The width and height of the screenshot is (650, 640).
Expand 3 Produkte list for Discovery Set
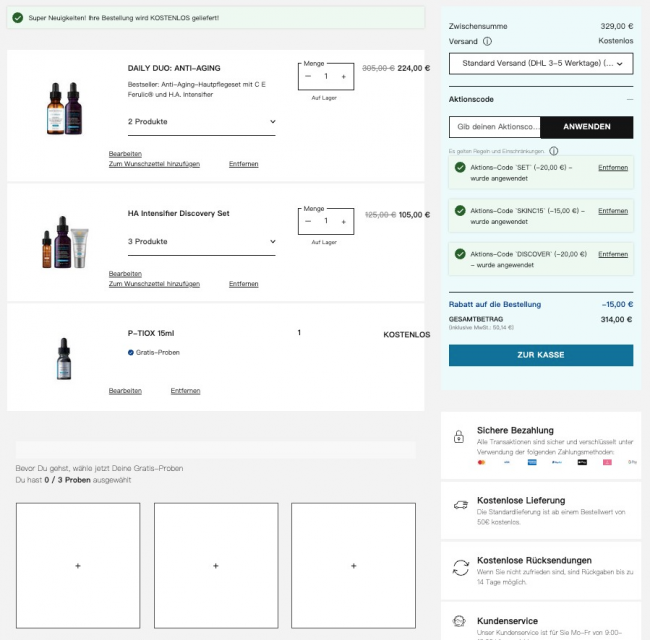[x=201, y=242]
